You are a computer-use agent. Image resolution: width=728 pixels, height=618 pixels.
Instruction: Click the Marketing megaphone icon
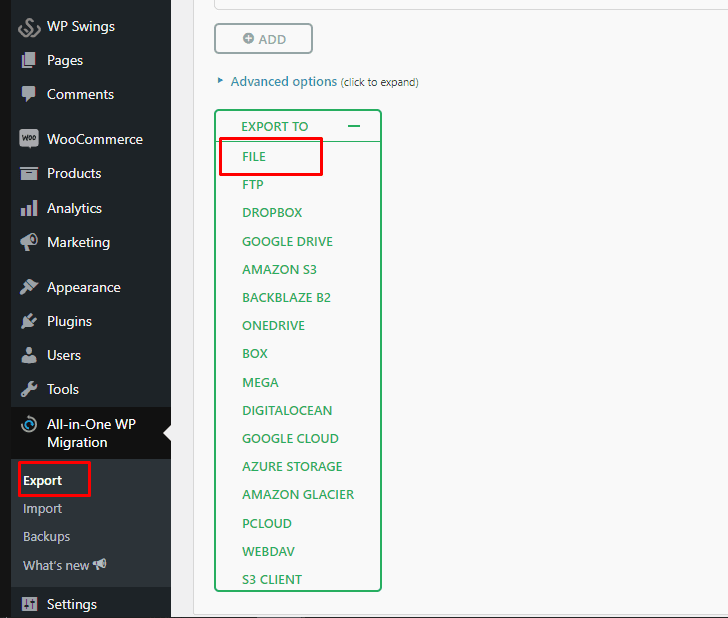(29, 242)
